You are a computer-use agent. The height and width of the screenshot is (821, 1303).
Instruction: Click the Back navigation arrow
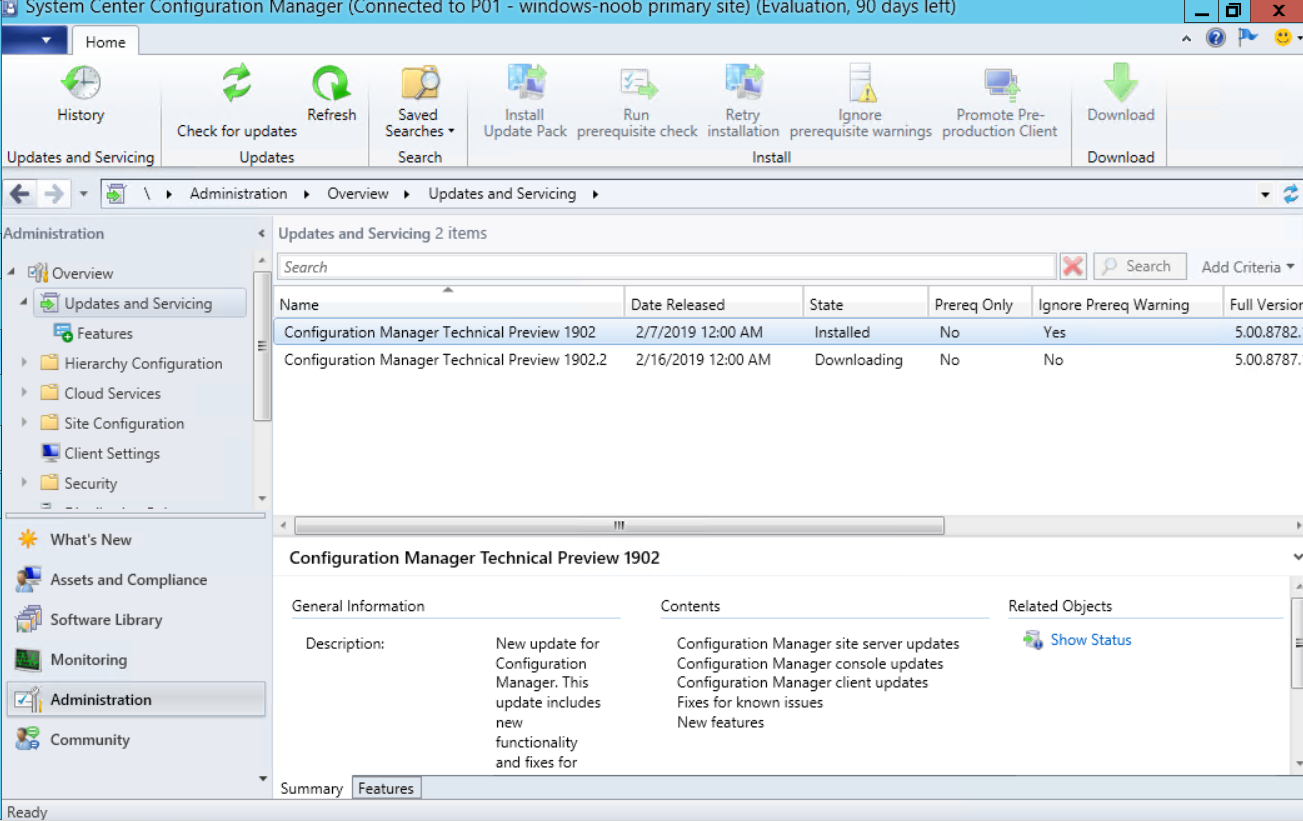(x=20, y=194)
